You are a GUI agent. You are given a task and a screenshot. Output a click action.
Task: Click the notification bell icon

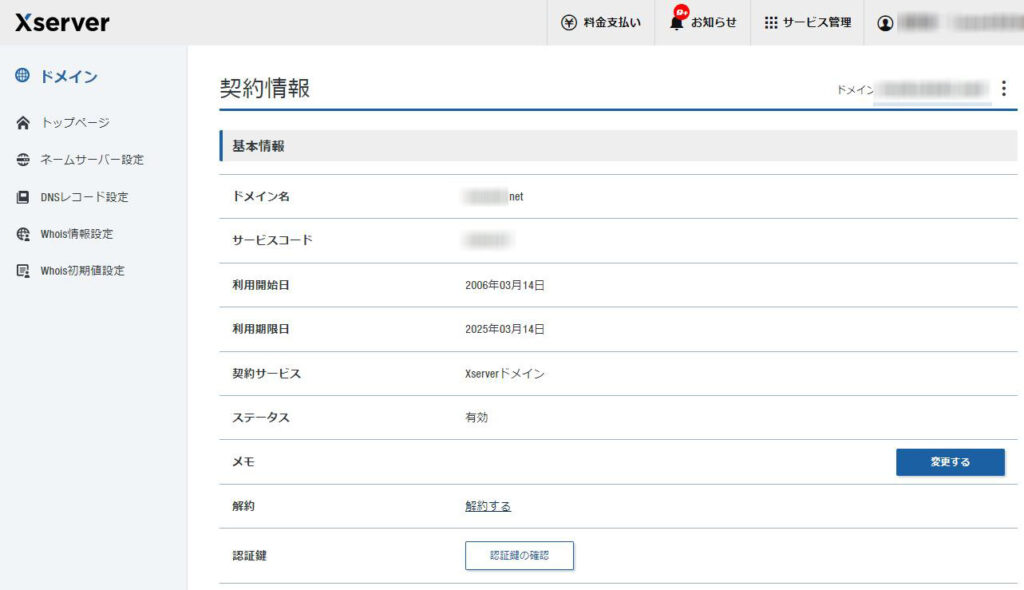677,22
